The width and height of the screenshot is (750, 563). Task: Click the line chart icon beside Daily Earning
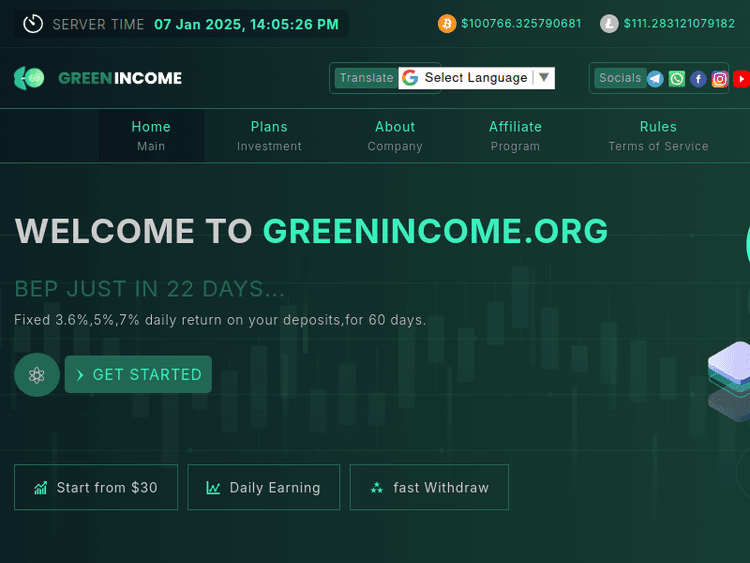213,487
